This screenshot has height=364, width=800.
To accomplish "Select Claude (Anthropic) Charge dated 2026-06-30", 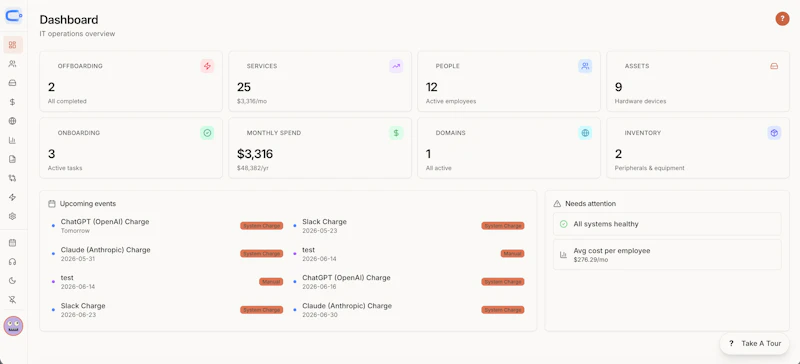I will coord(408,310).
